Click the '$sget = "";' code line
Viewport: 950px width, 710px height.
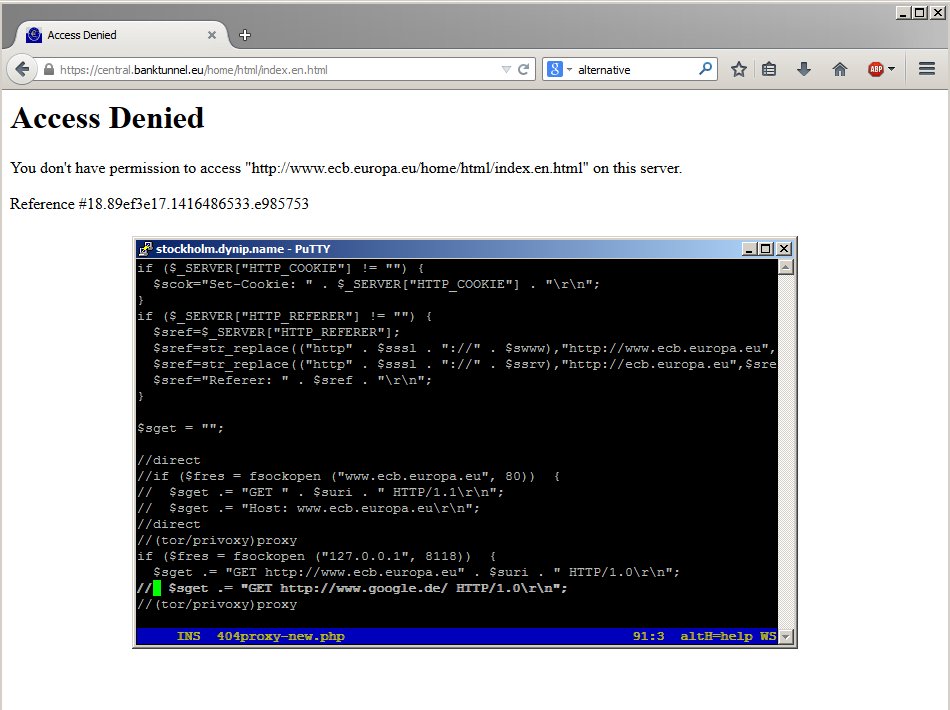point(181,428)
